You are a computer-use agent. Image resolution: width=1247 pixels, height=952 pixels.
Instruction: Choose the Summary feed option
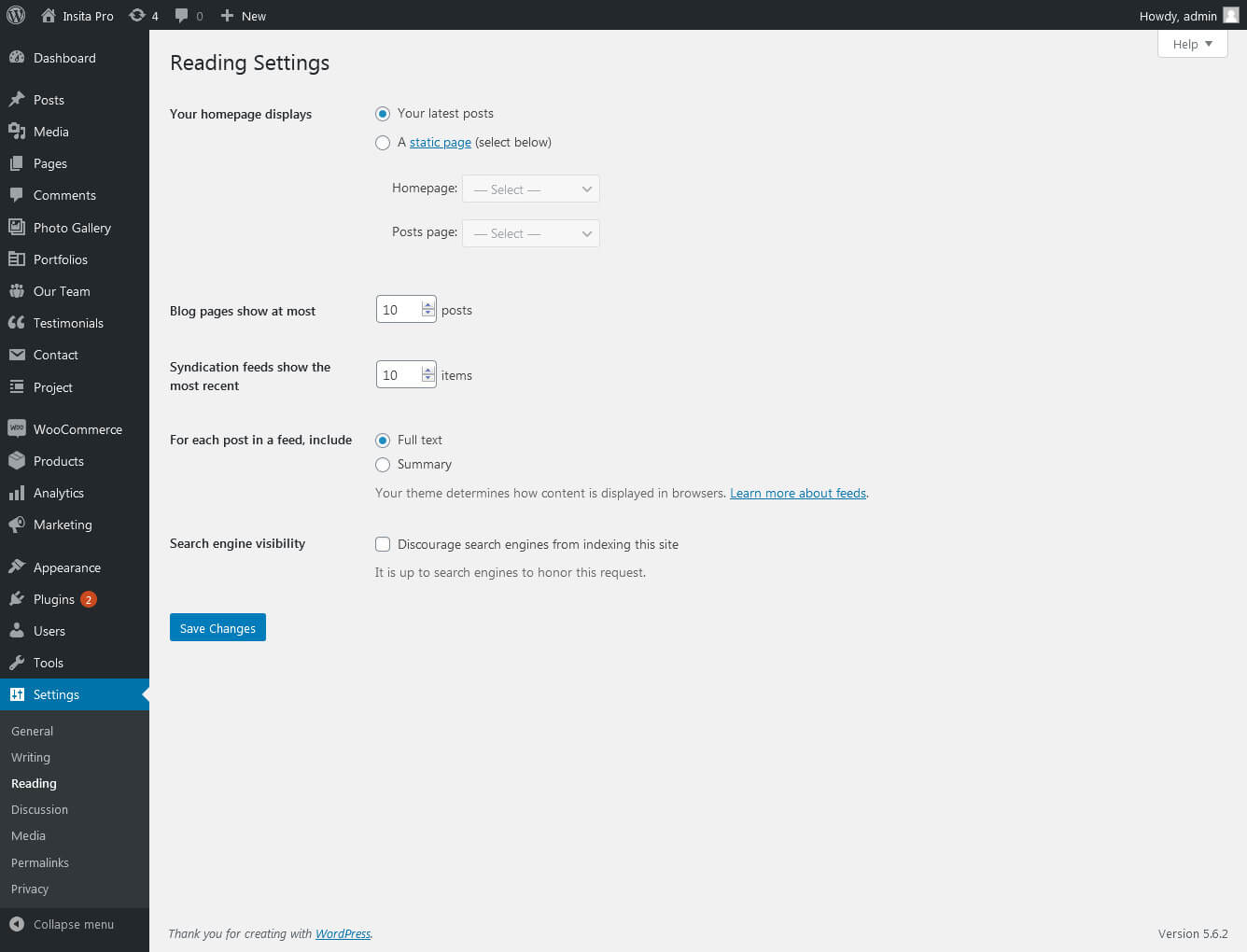383,465
